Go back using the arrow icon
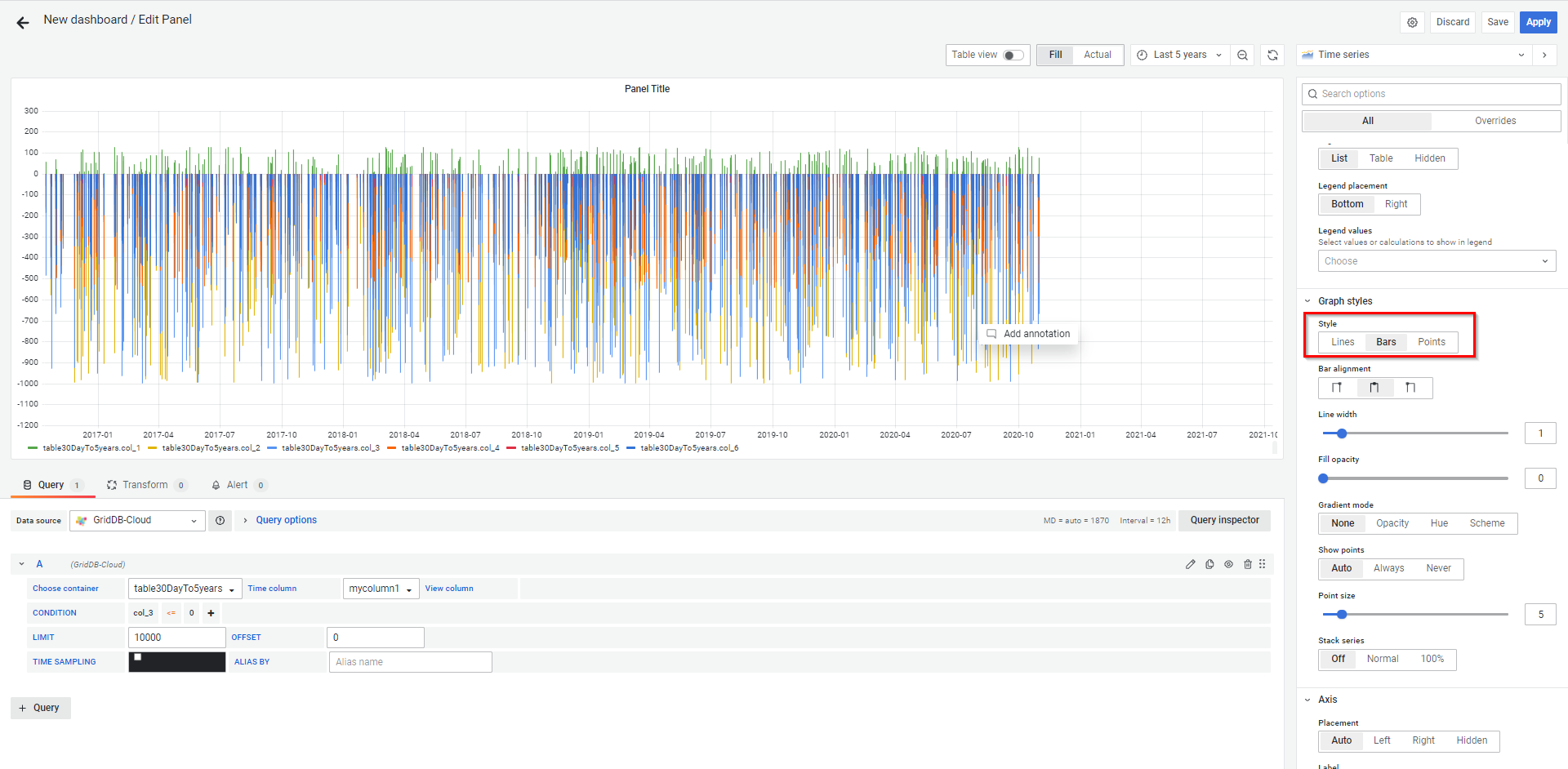 (23, 23)
